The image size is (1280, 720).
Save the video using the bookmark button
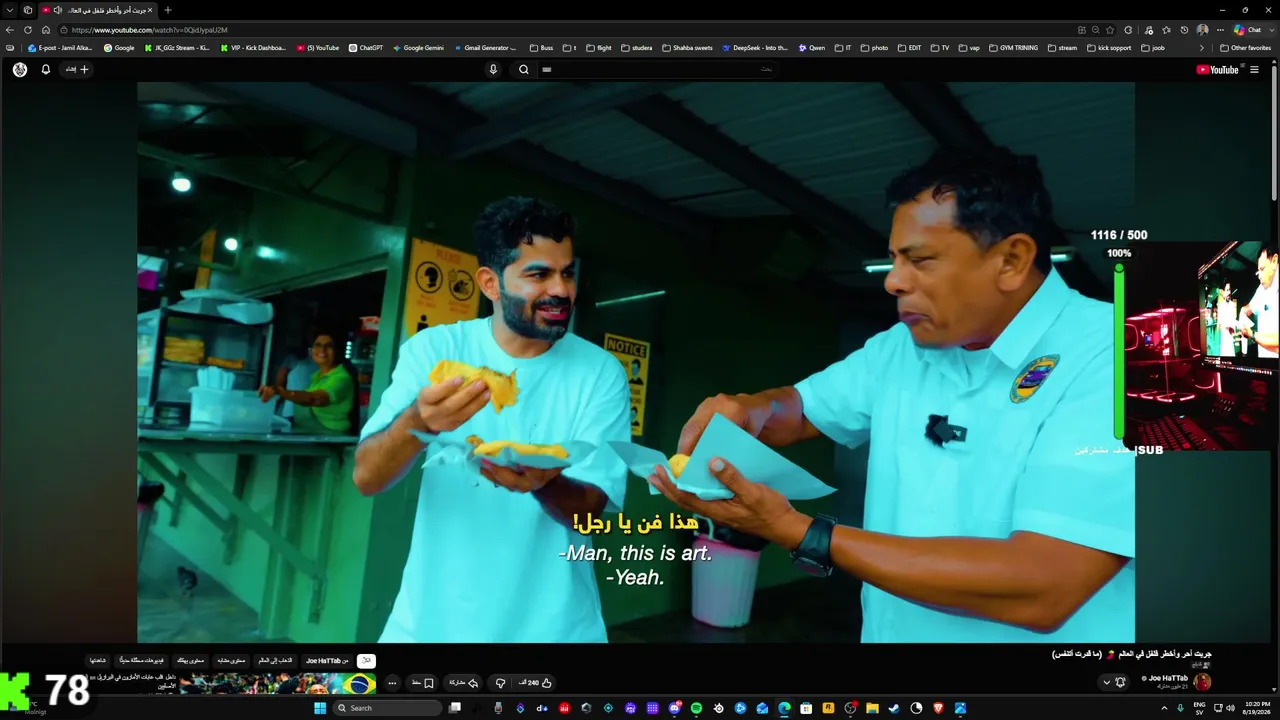click(x=422, y=683)
